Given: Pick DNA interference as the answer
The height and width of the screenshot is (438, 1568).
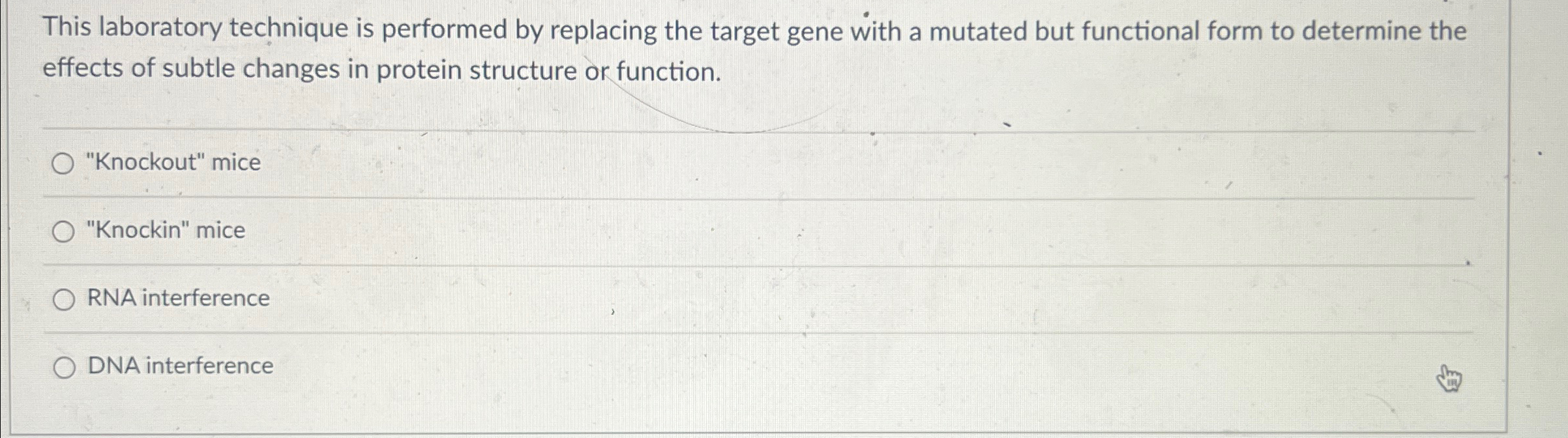Looking at the screenshot, I should click(x=63, y=367).
